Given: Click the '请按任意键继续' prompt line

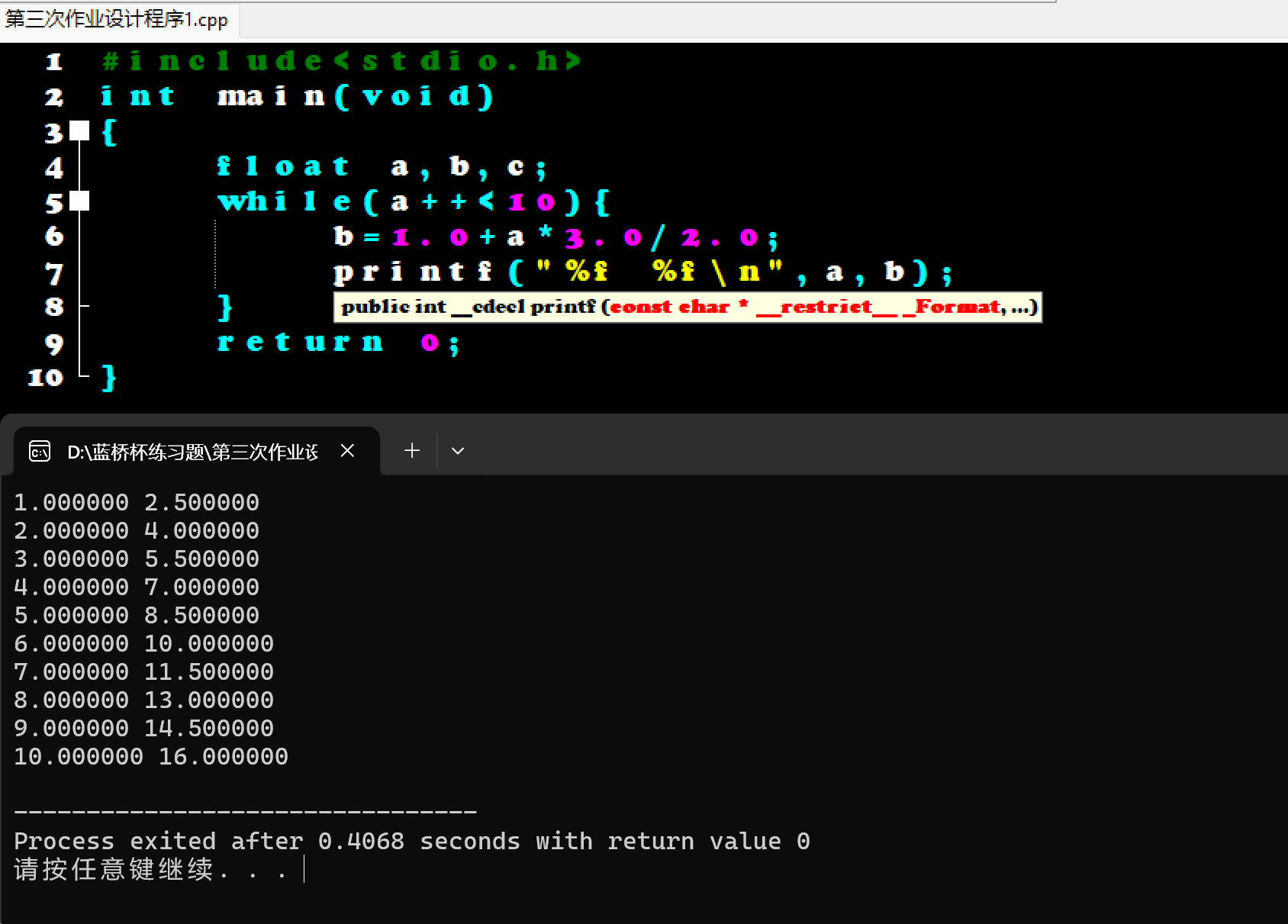Looking at the screenshot, I should tap(151, 869).
